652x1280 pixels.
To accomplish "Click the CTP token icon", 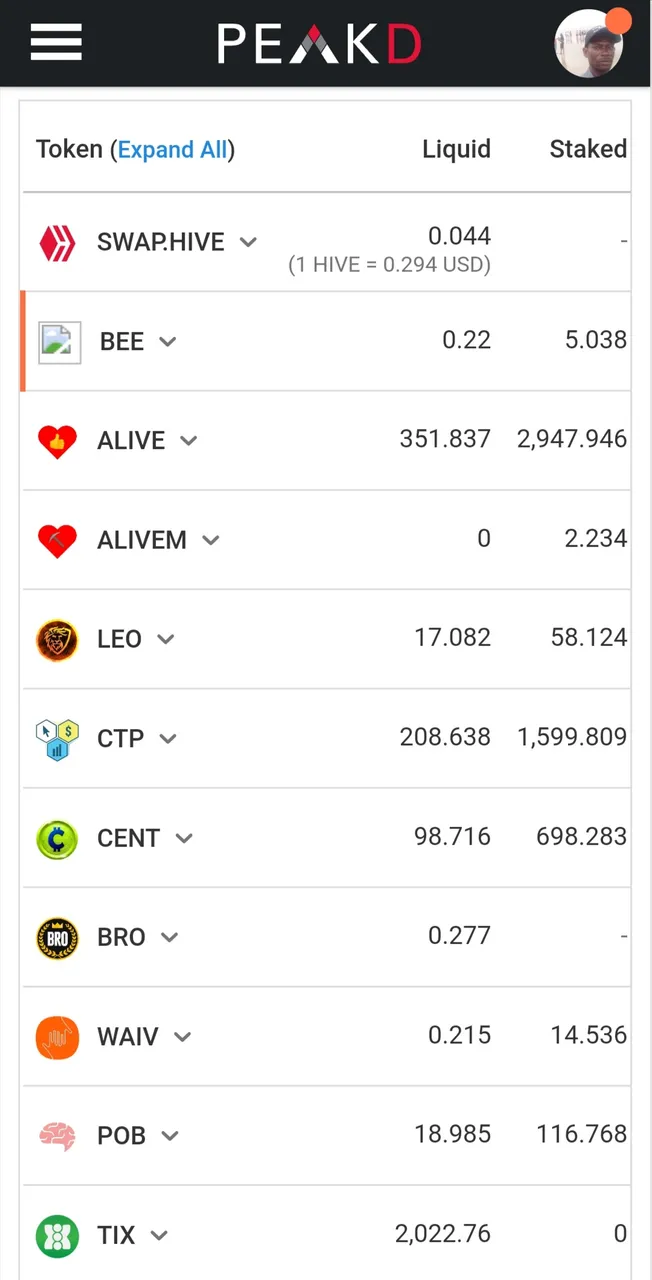I will click(x=57, y=739).
